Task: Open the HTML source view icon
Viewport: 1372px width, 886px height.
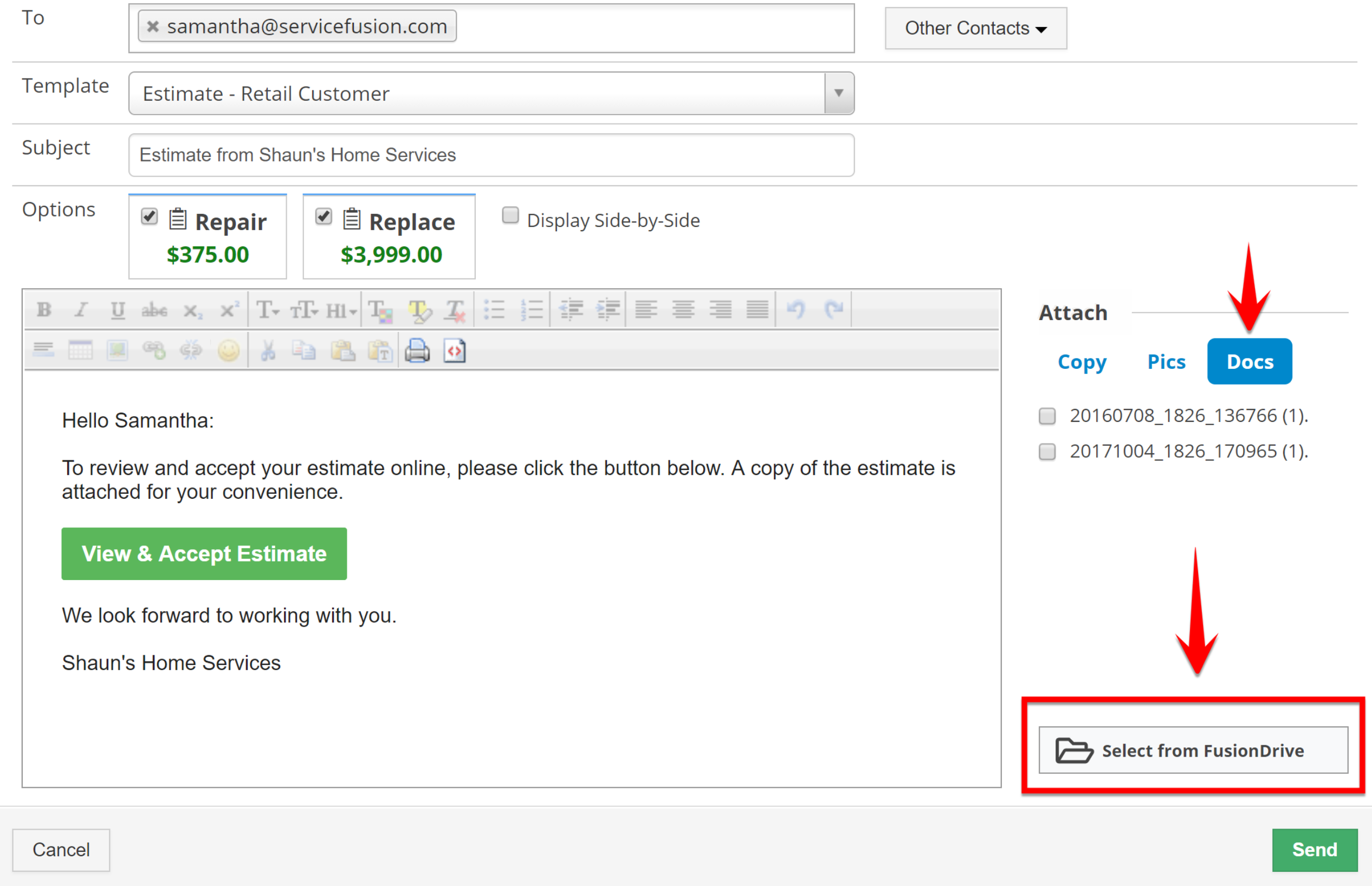Action: [455, 350]
